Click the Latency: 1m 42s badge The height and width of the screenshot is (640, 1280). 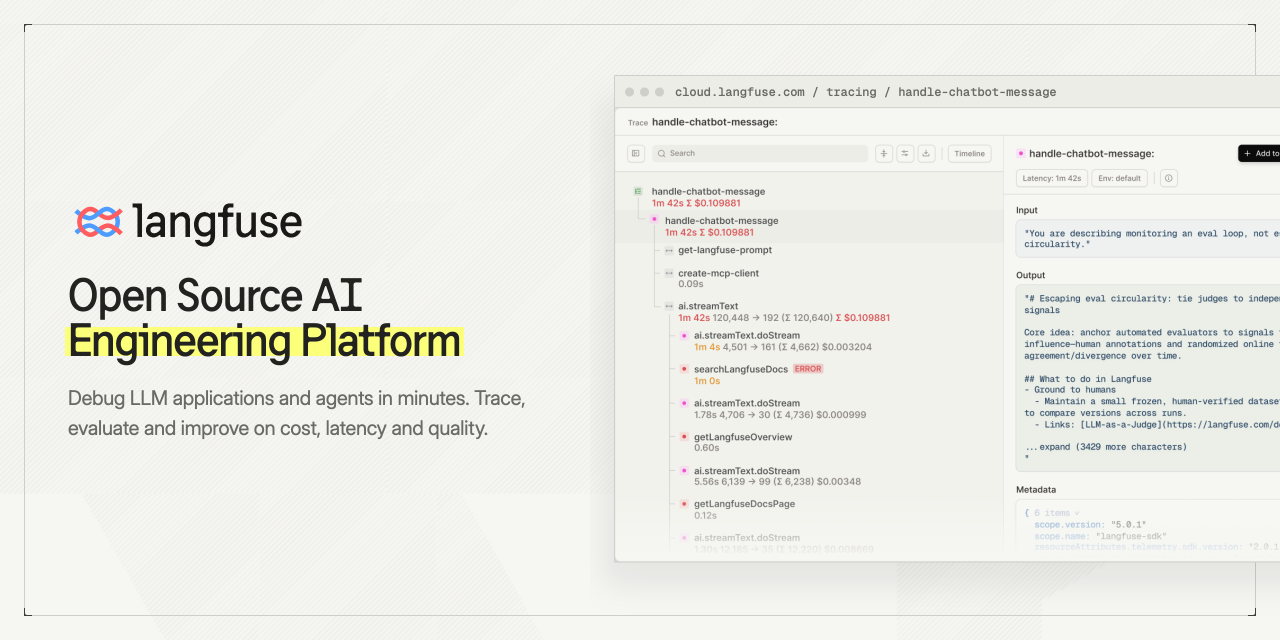(1051, 178)
